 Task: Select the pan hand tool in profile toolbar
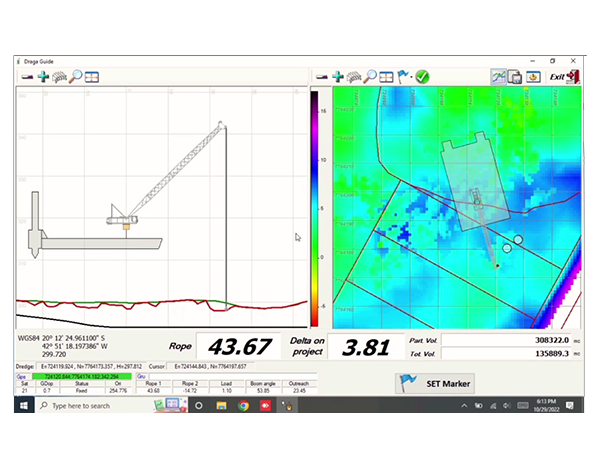click(59, 77)
